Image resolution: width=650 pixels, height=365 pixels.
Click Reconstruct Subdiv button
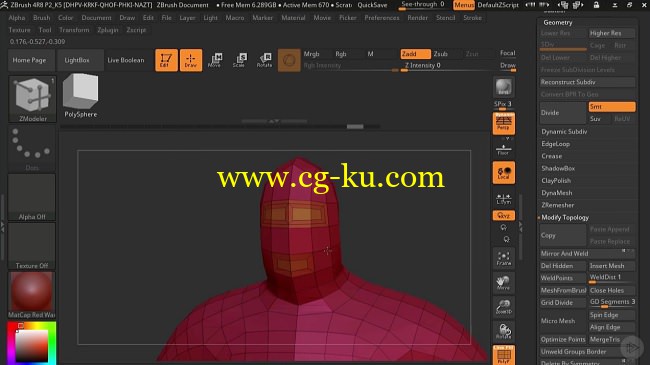(587, 82)
